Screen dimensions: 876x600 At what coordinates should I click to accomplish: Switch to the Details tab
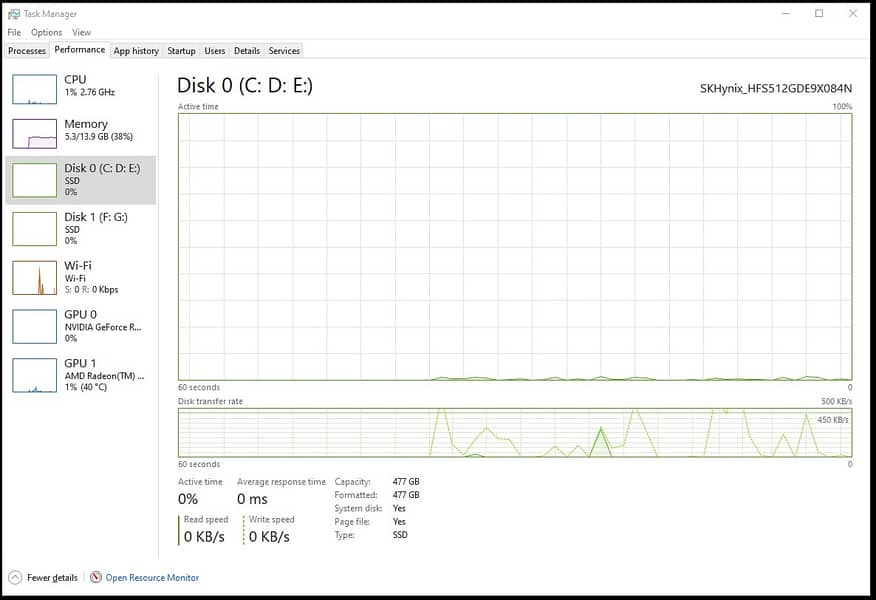[247, 51]
